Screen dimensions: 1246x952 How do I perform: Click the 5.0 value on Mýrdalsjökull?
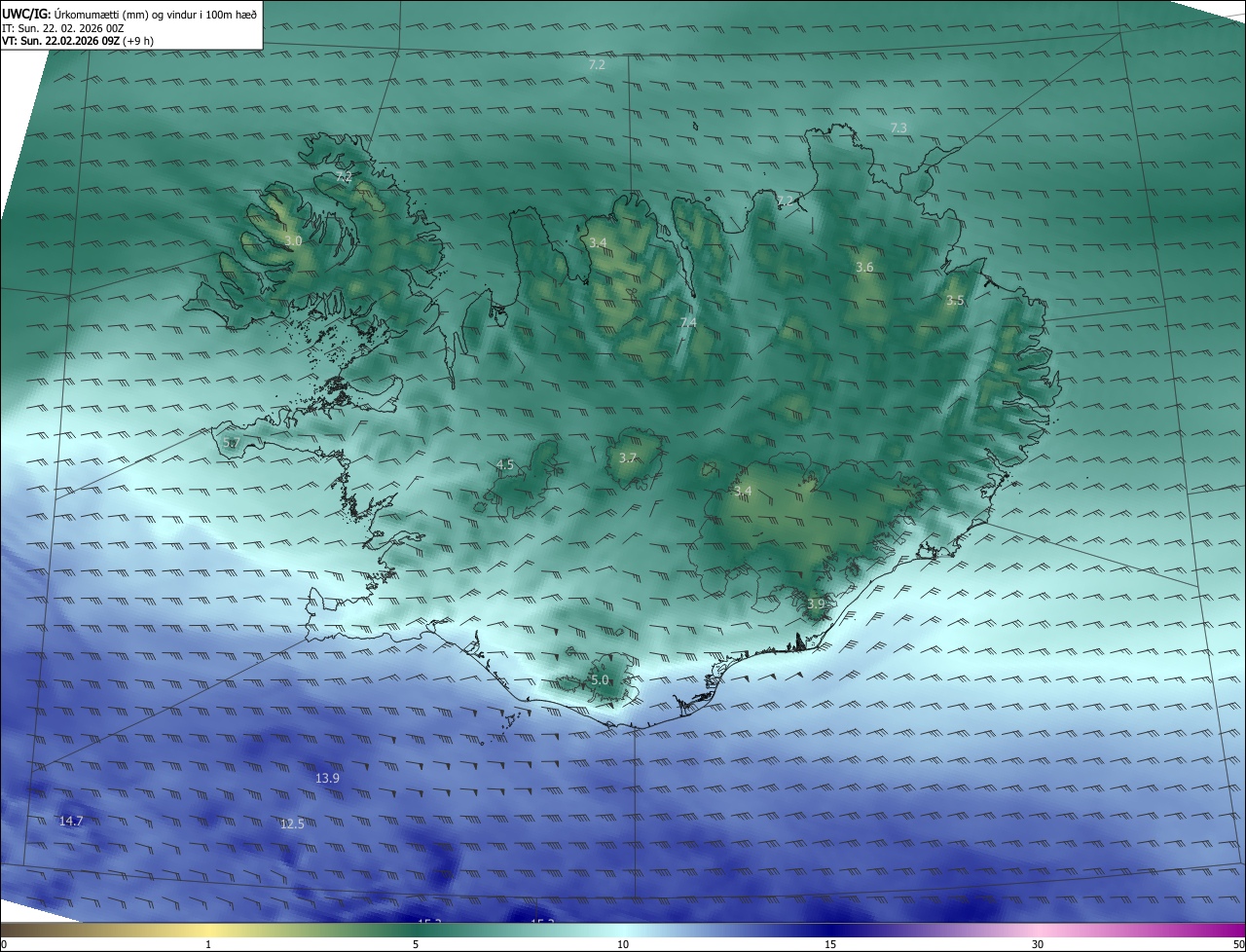(600, 680)
